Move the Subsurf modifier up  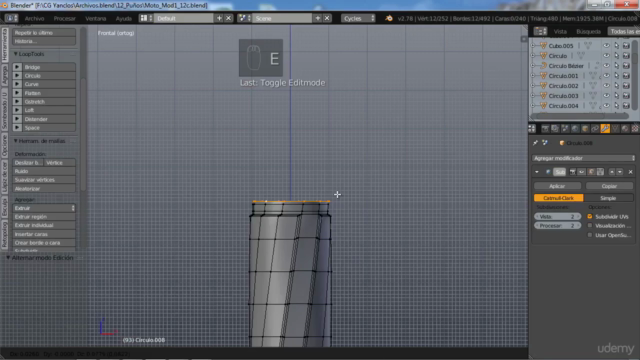pos(611,172)
